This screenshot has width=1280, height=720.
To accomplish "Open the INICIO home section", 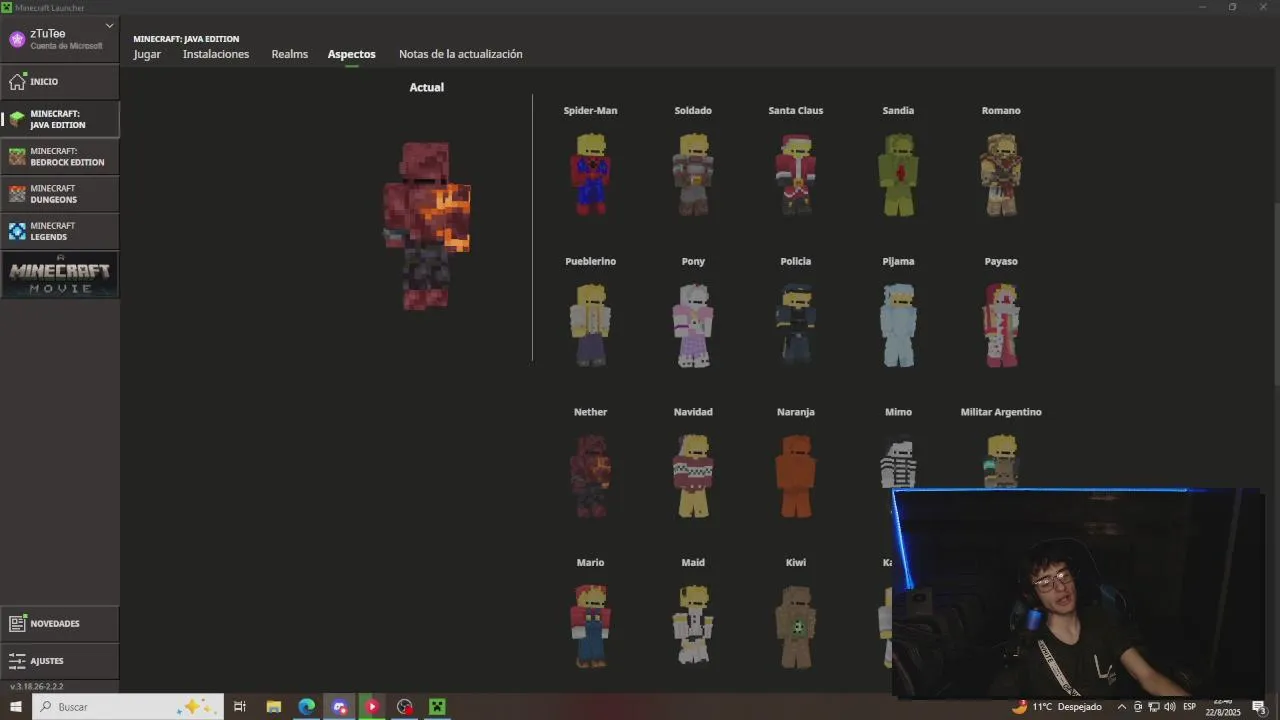I will (x=60, y=82).
